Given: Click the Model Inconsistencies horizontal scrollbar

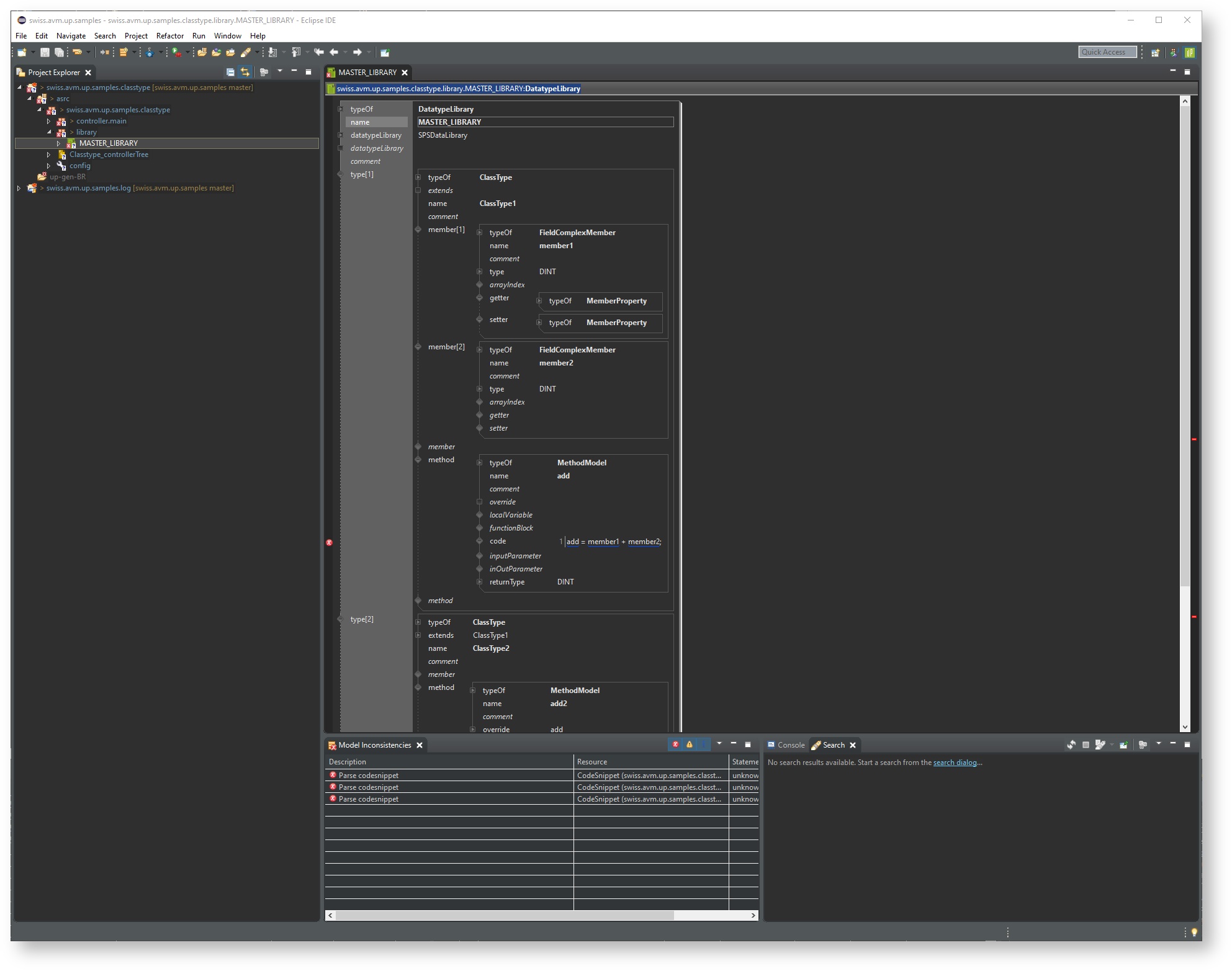Looking at the screenshot, I should pyautogui.click(x=504, y=915).
